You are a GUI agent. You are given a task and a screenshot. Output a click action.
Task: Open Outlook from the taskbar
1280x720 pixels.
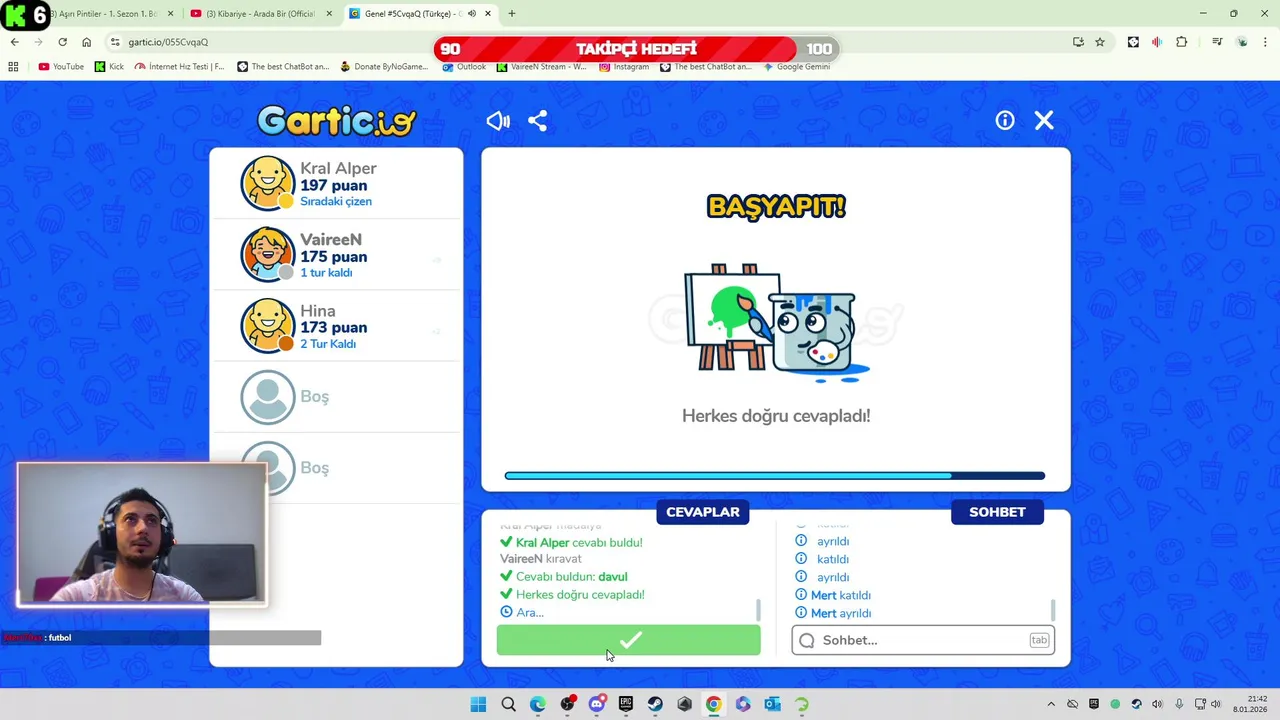[x=772, y=704]
